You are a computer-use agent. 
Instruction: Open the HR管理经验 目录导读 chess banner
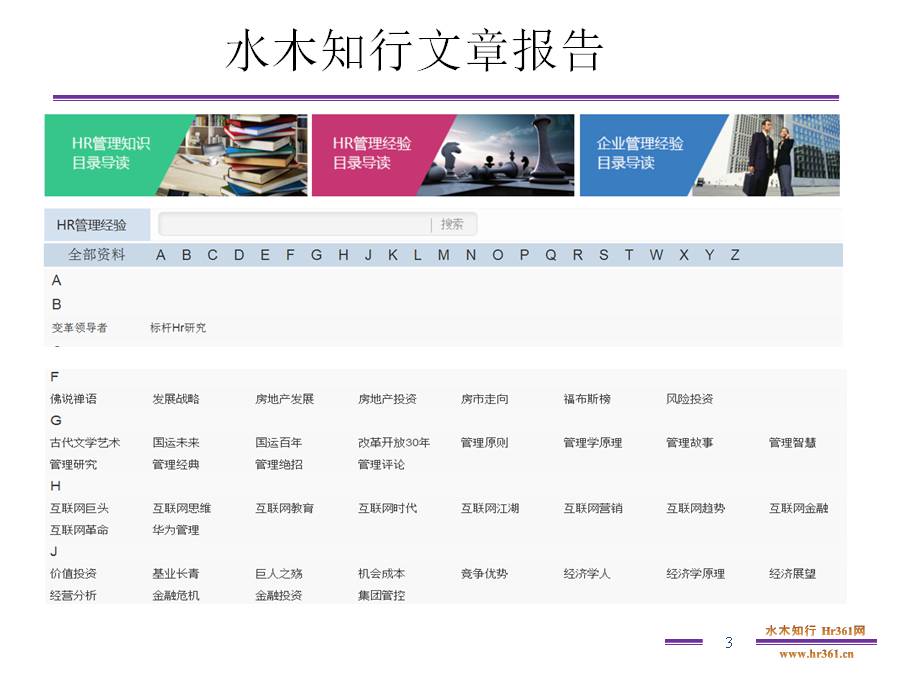tap(442, 155)
